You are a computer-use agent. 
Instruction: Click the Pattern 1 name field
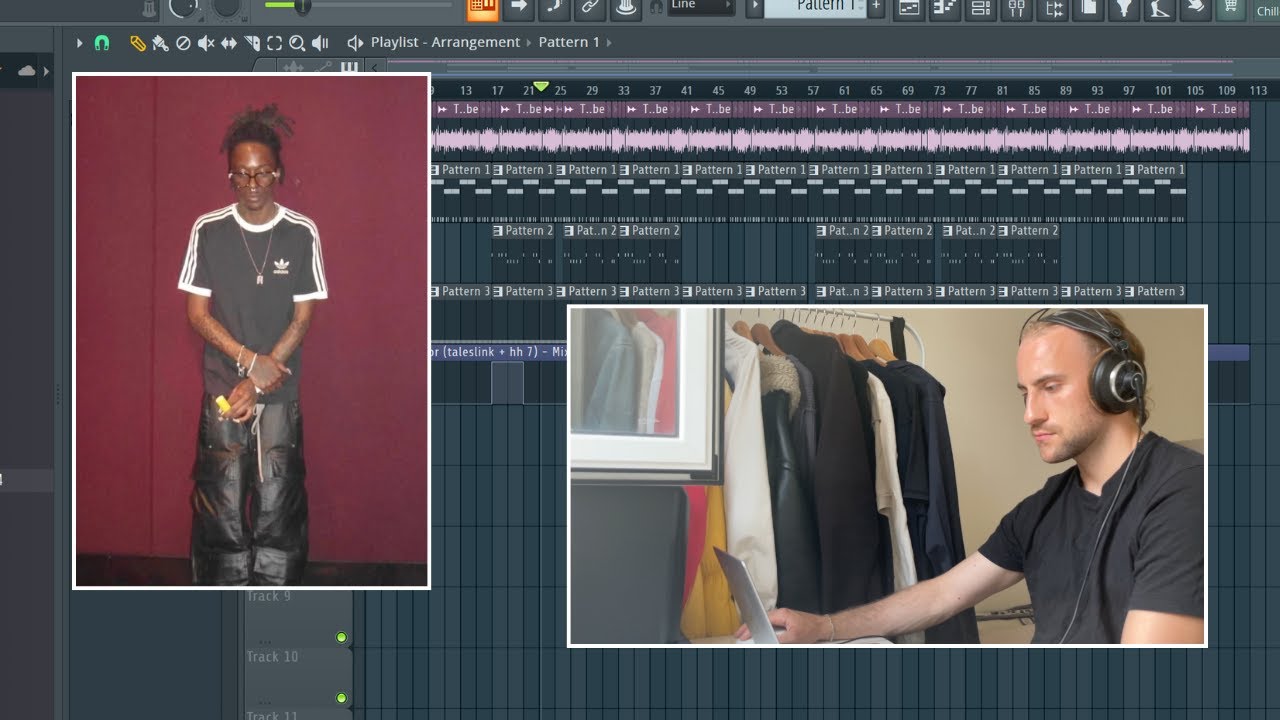tap(816, 7)
